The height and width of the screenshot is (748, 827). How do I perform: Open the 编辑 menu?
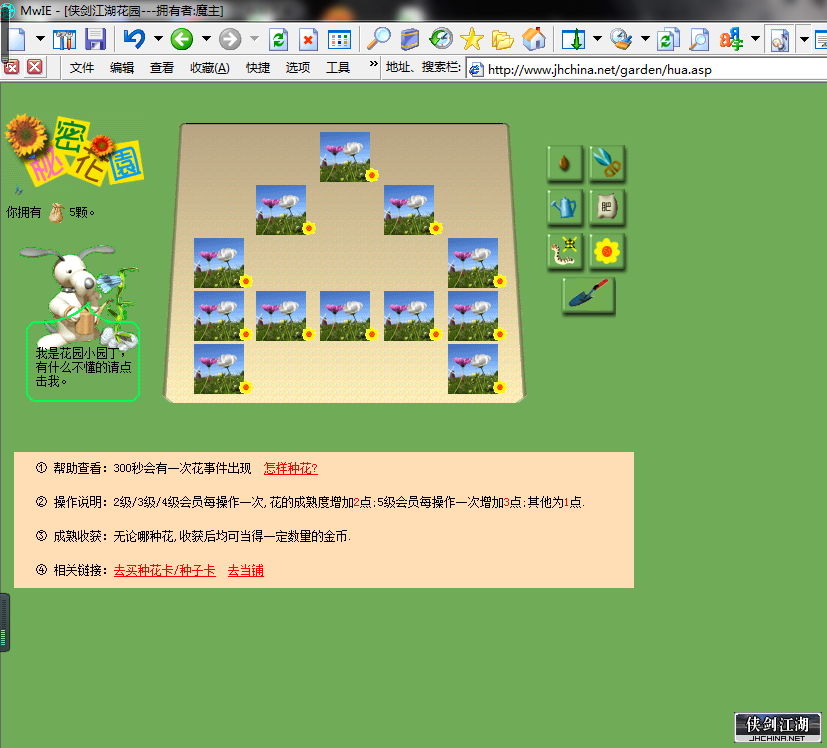(x=122, y=68)
